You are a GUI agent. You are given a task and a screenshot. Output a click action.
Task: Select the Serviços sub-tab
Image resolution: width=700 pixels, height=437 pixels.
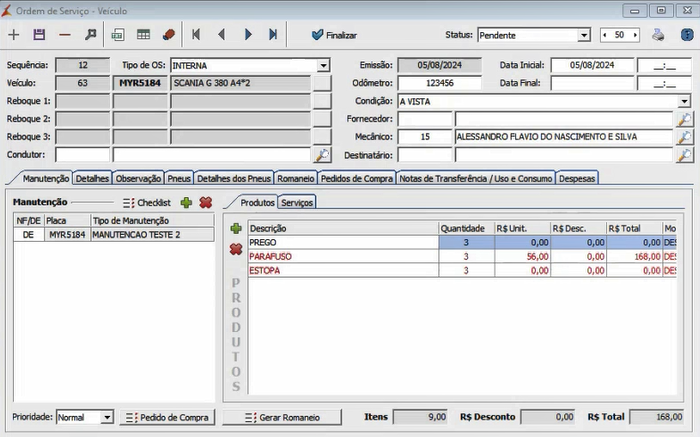coord(297,203)
